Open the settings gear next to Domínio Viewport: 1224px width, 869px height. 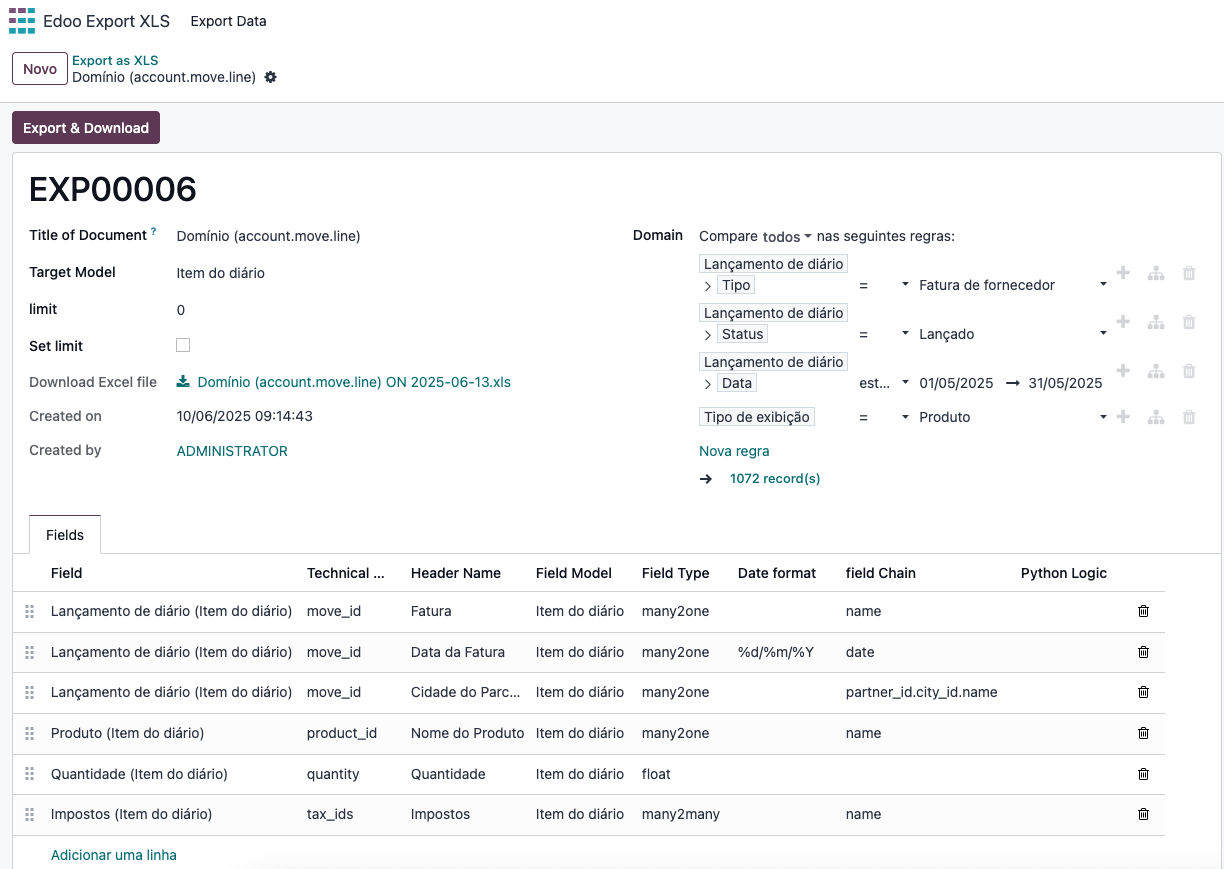click(270, 77)
